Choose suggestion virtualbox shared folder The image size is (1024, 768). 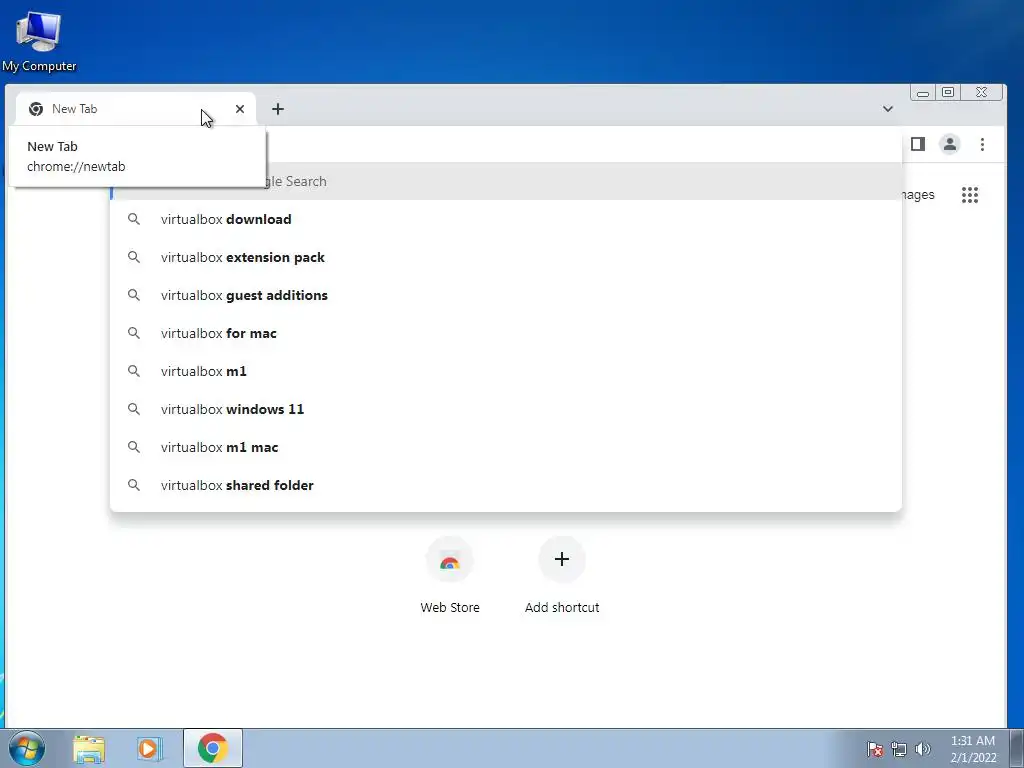506,485
